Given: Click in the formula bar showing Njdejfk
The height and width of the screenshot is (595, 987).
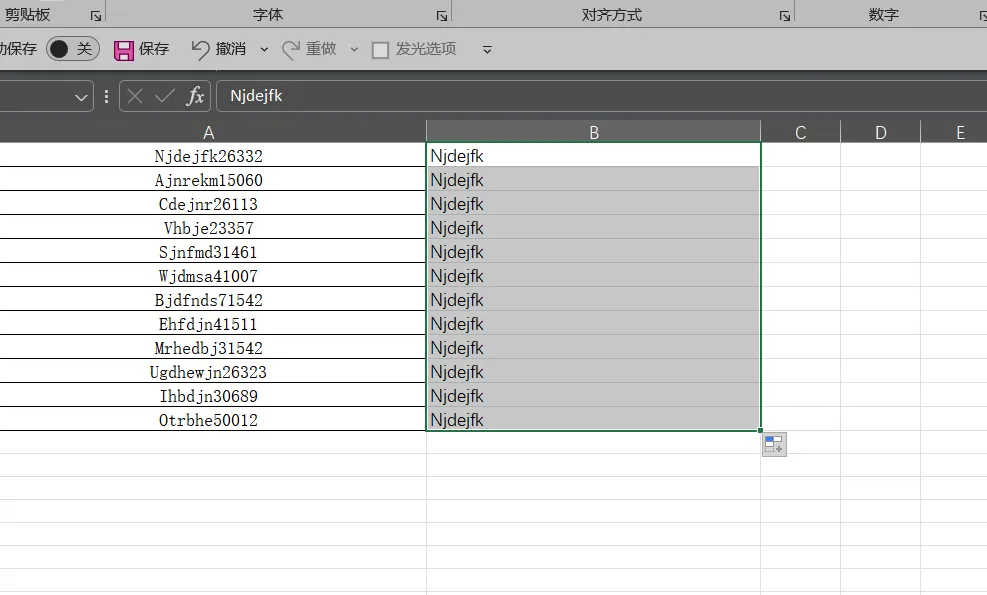Looking at the screenshot, I should (601, 96).
